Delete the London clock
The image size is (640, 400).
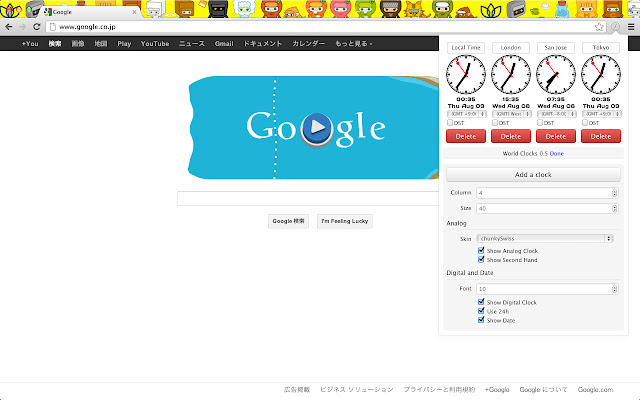tap(511, 136)
